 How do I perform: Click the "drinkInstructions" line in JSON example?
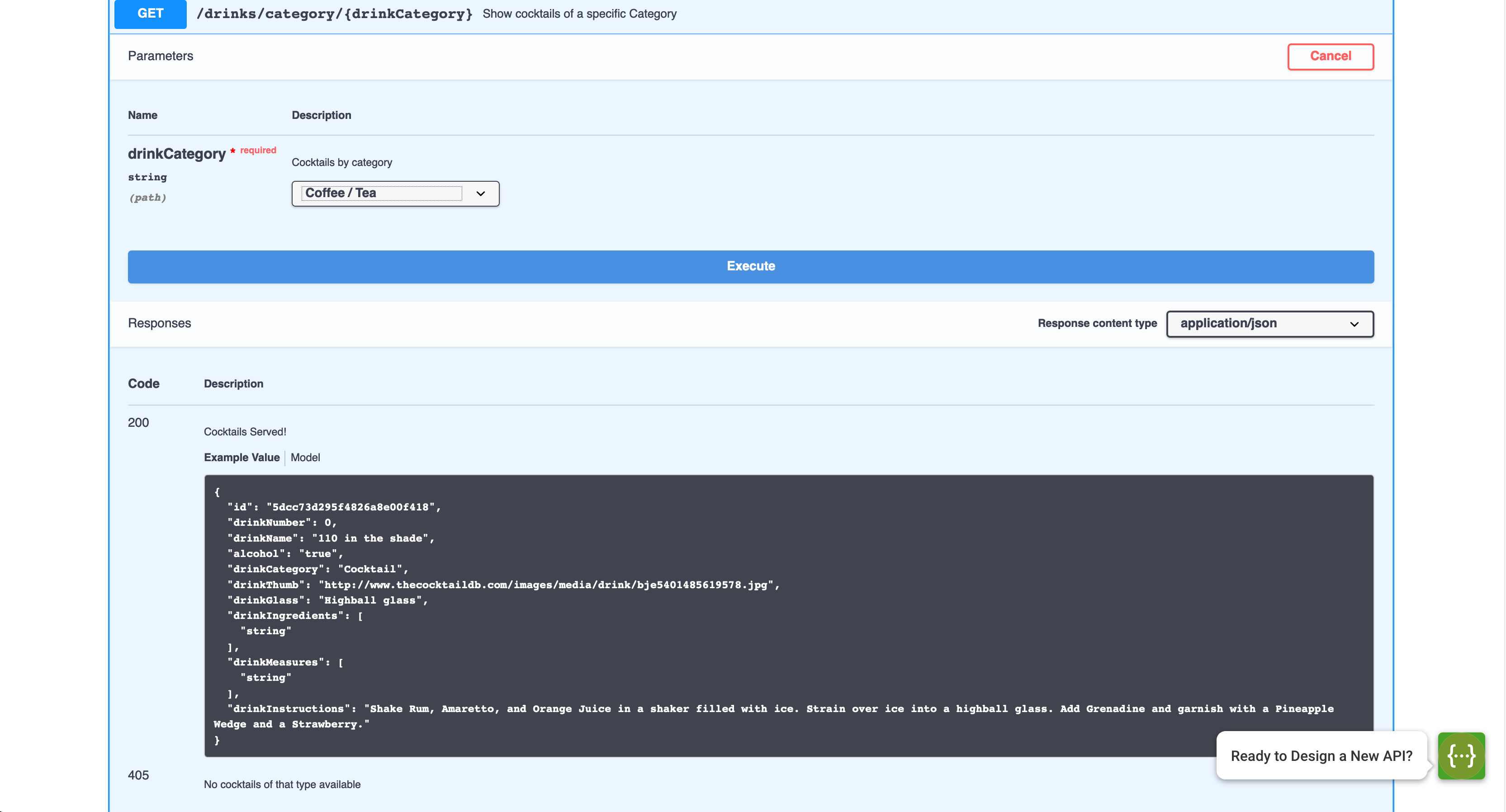773,716
